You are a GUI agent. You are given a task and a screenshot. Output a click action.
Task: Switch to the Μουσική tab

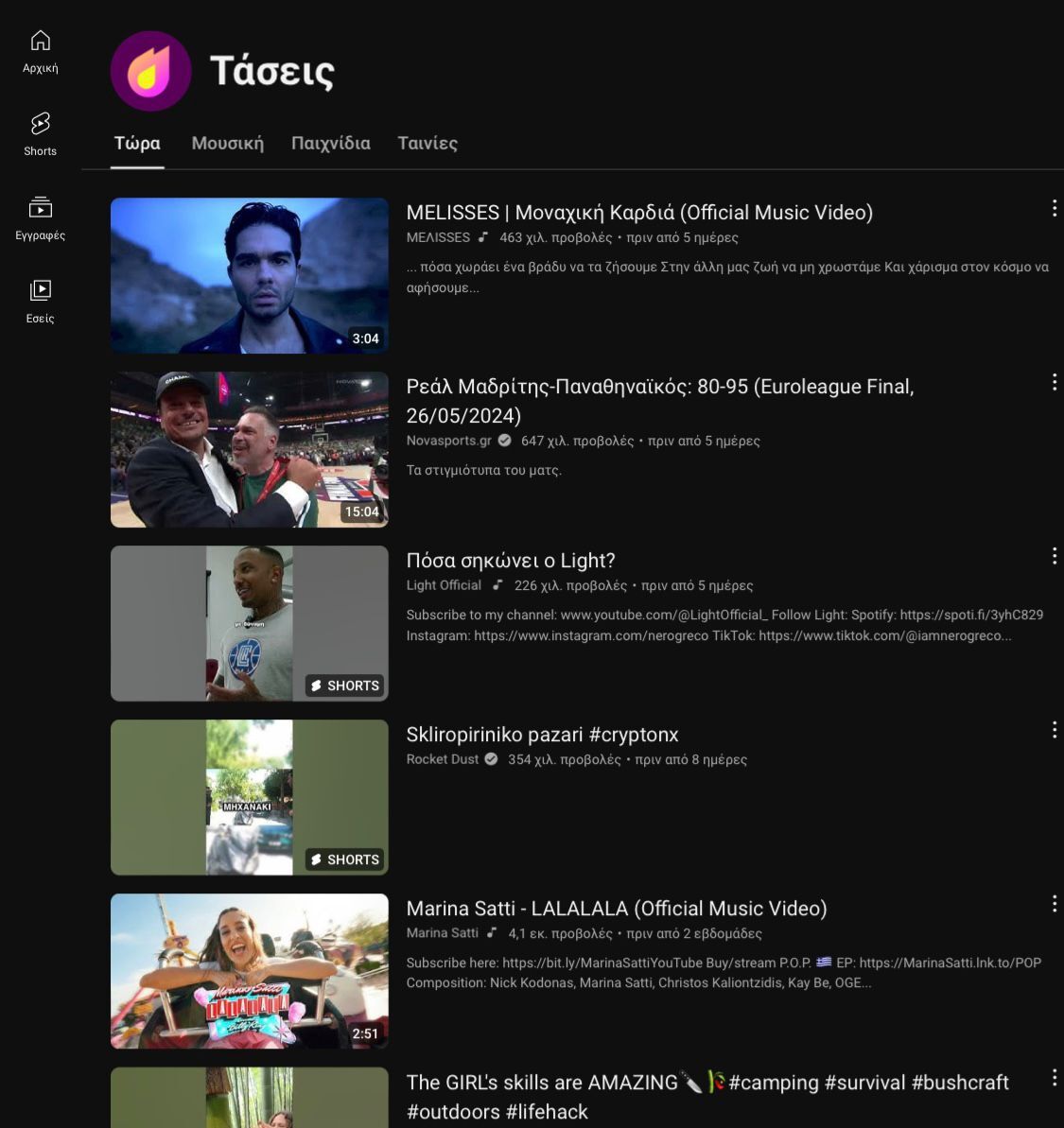click(227, 144)
